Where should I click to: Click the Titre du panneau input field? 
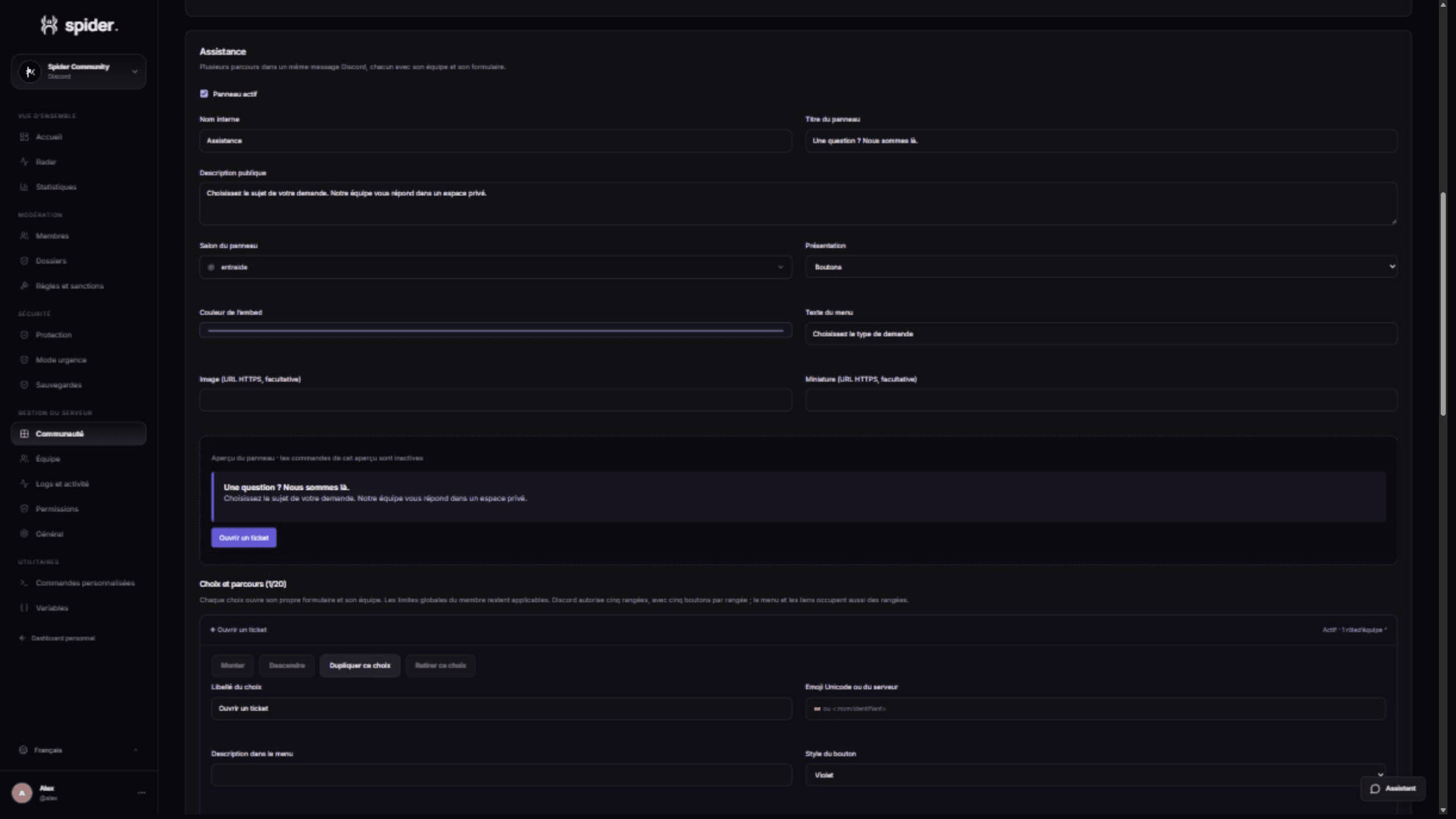click(x=1101, y=140)
